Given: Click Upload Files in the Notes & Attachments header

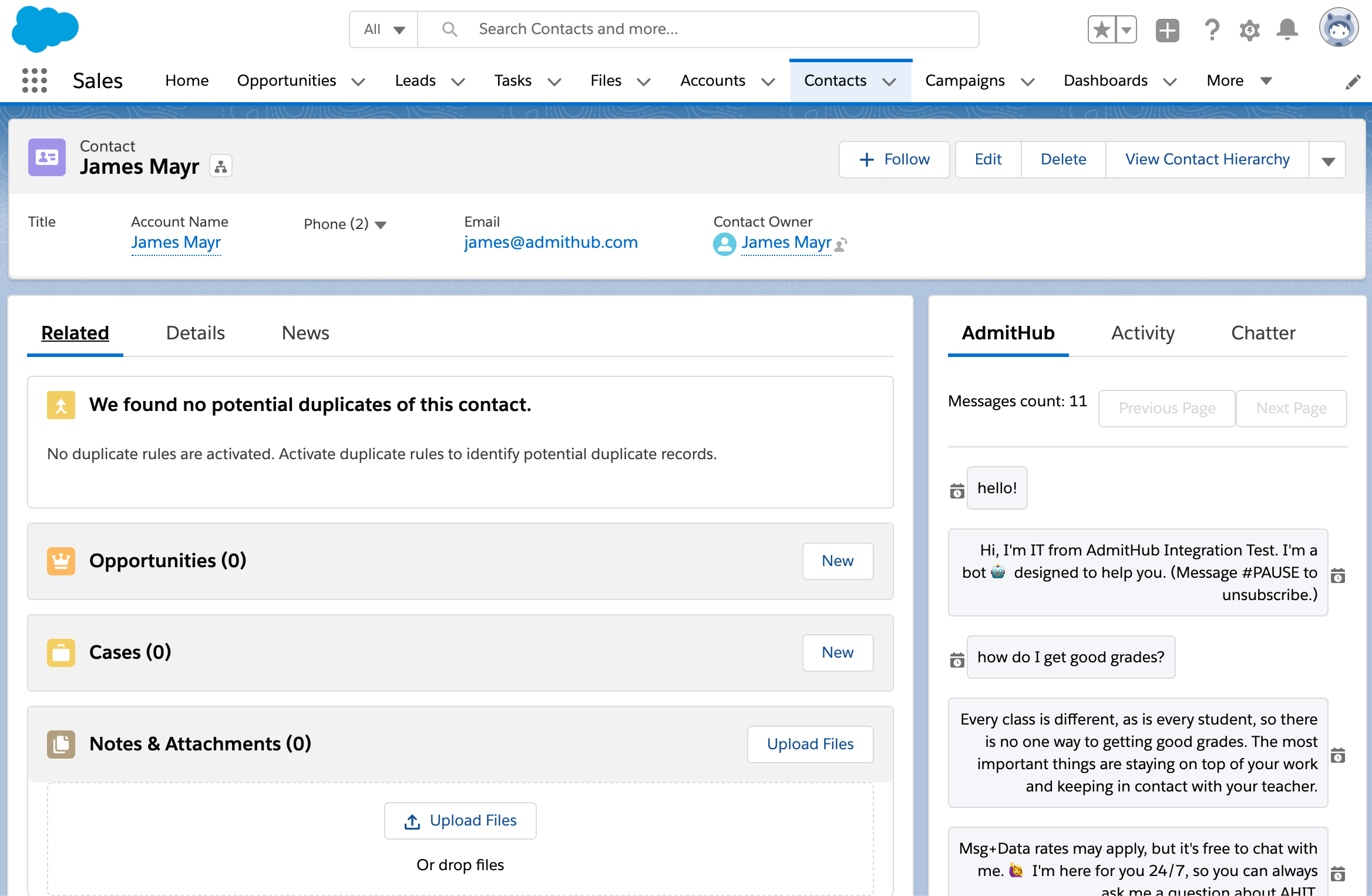Looking at the screenshot, I should (810, 744).
